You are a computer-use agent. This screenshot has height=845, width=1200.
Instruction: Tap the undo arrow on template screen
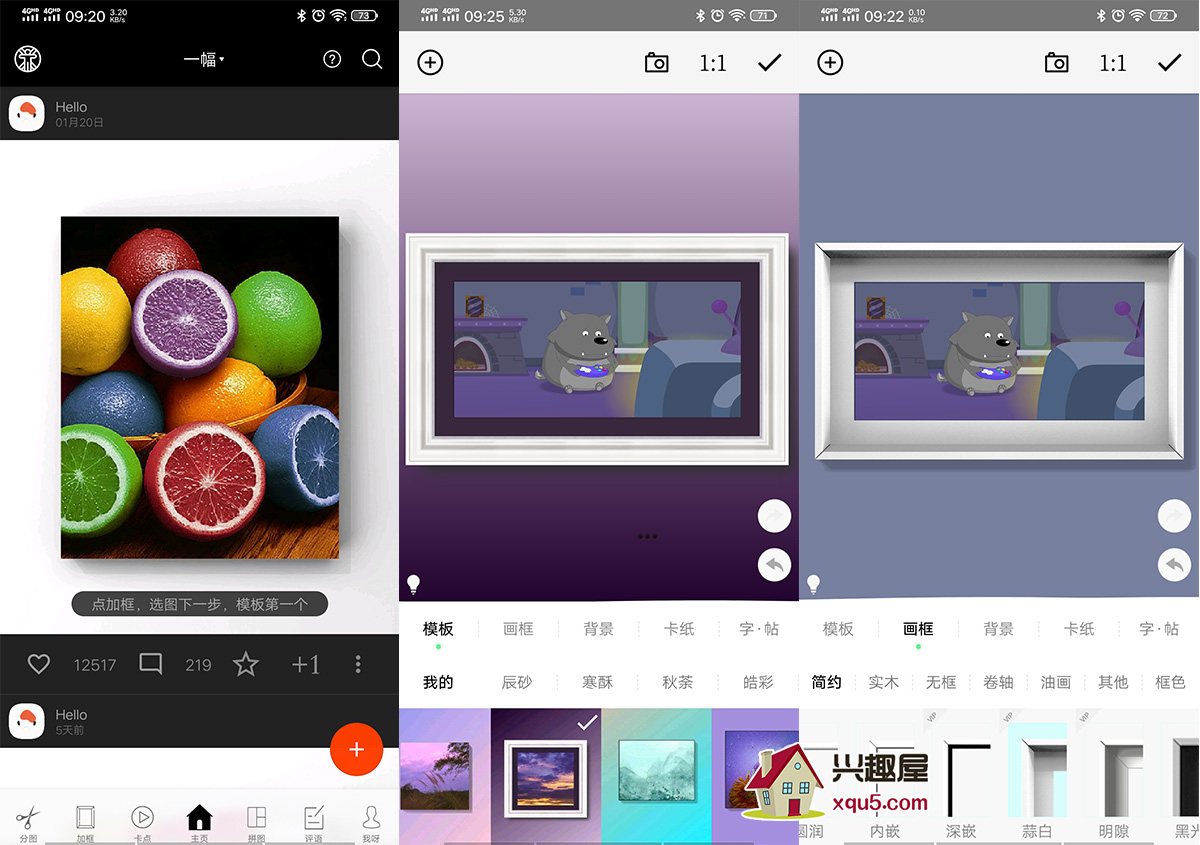tap(775, 565)
